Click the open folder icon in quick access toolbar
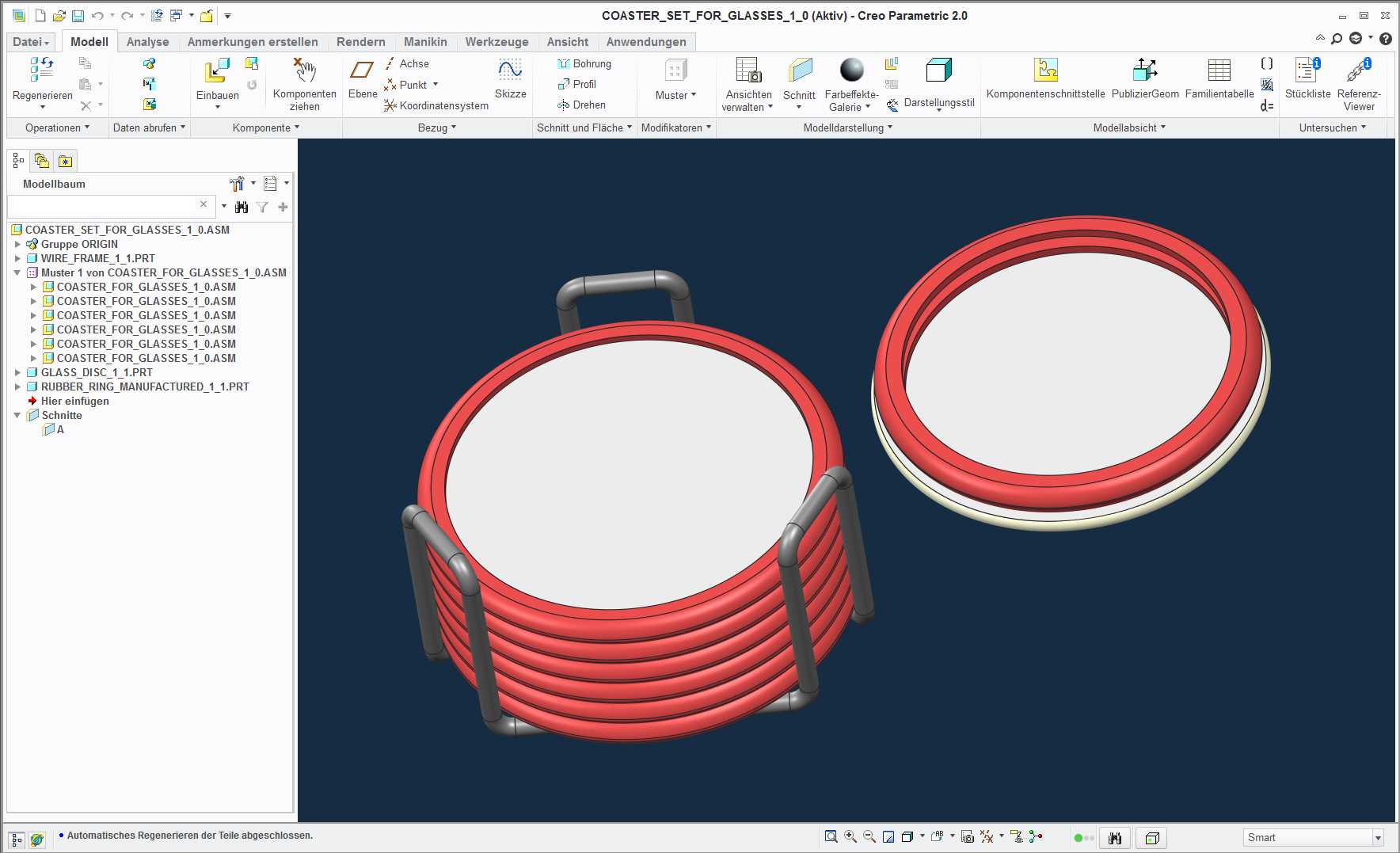The image size is (1400, 853). pyautogui.click(x=59, y=16)
